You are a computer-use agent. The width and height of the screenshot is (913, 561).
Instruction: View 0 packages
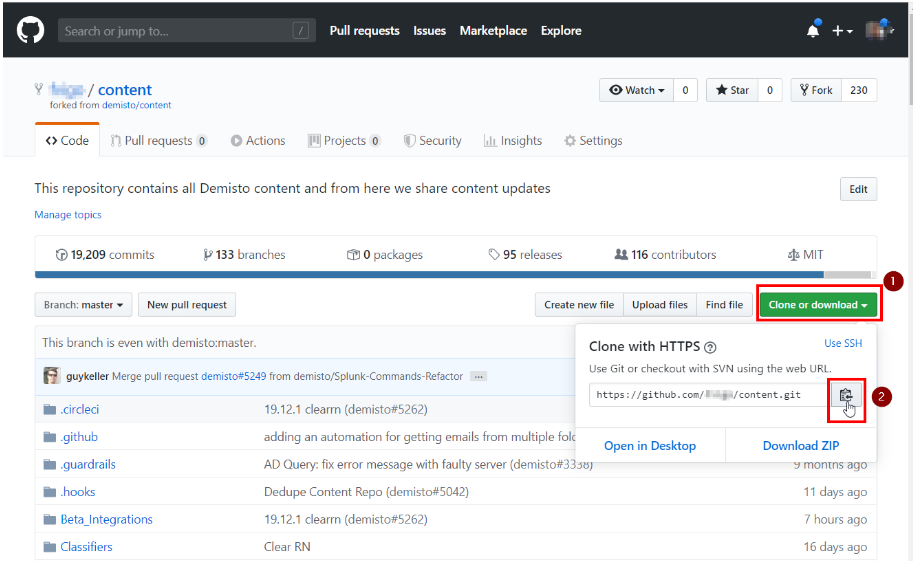pos(385,255)
